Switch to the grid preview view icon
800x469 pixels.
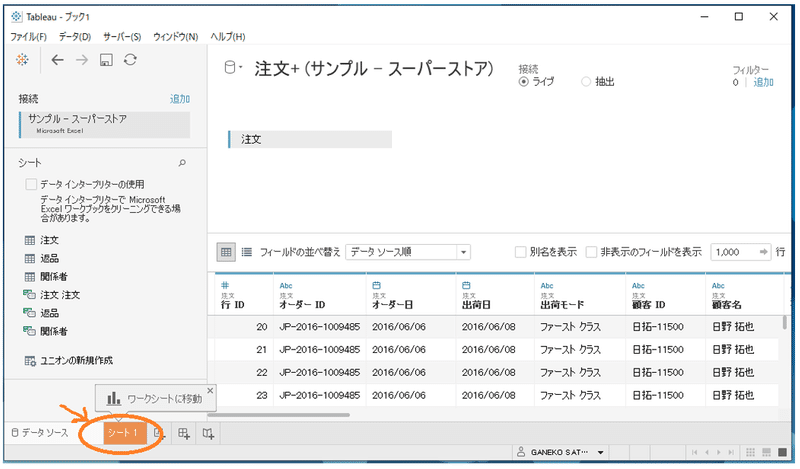226,252
